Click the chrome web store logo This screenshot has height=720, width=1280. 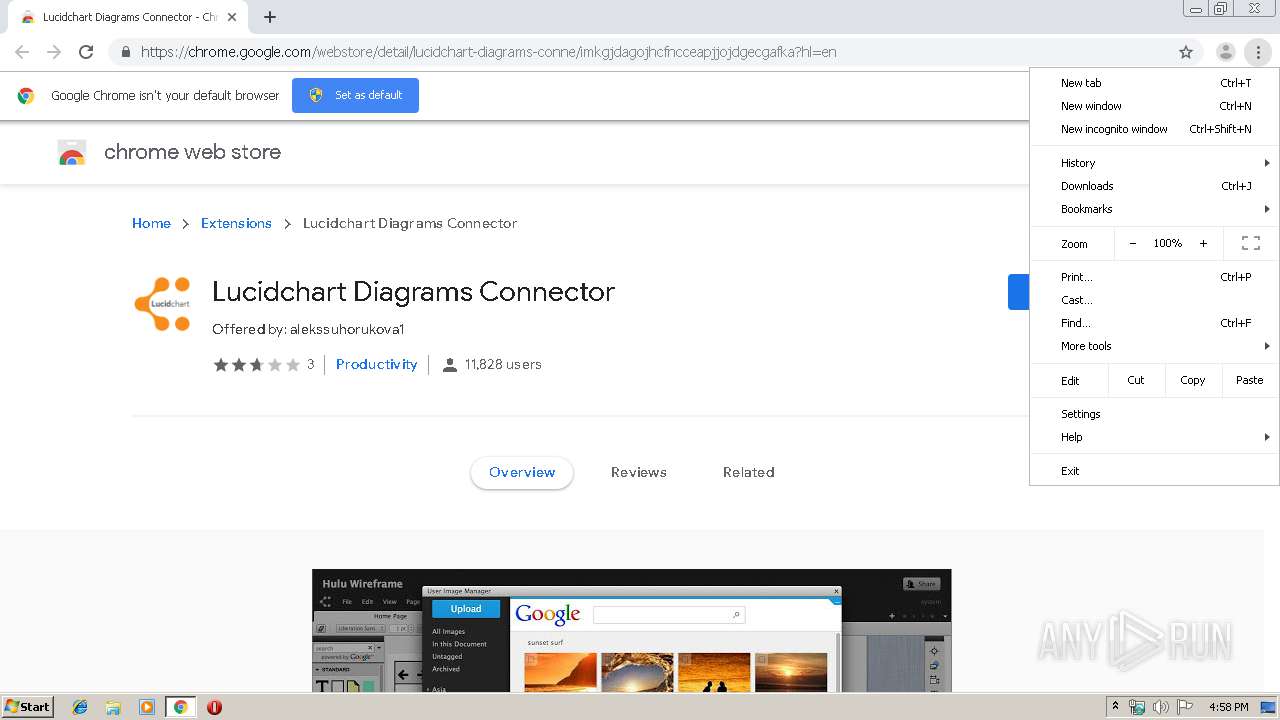[x=72, y=152]
